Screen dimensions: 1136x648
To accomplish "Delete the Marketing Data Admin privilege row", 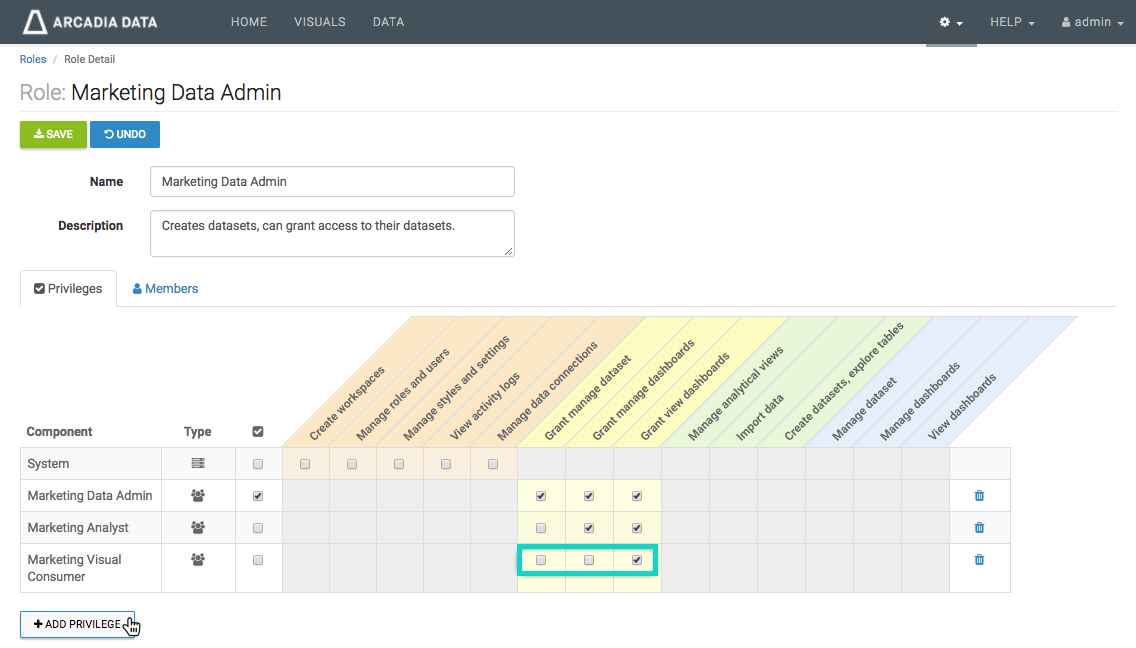I will tap(979, 496).
